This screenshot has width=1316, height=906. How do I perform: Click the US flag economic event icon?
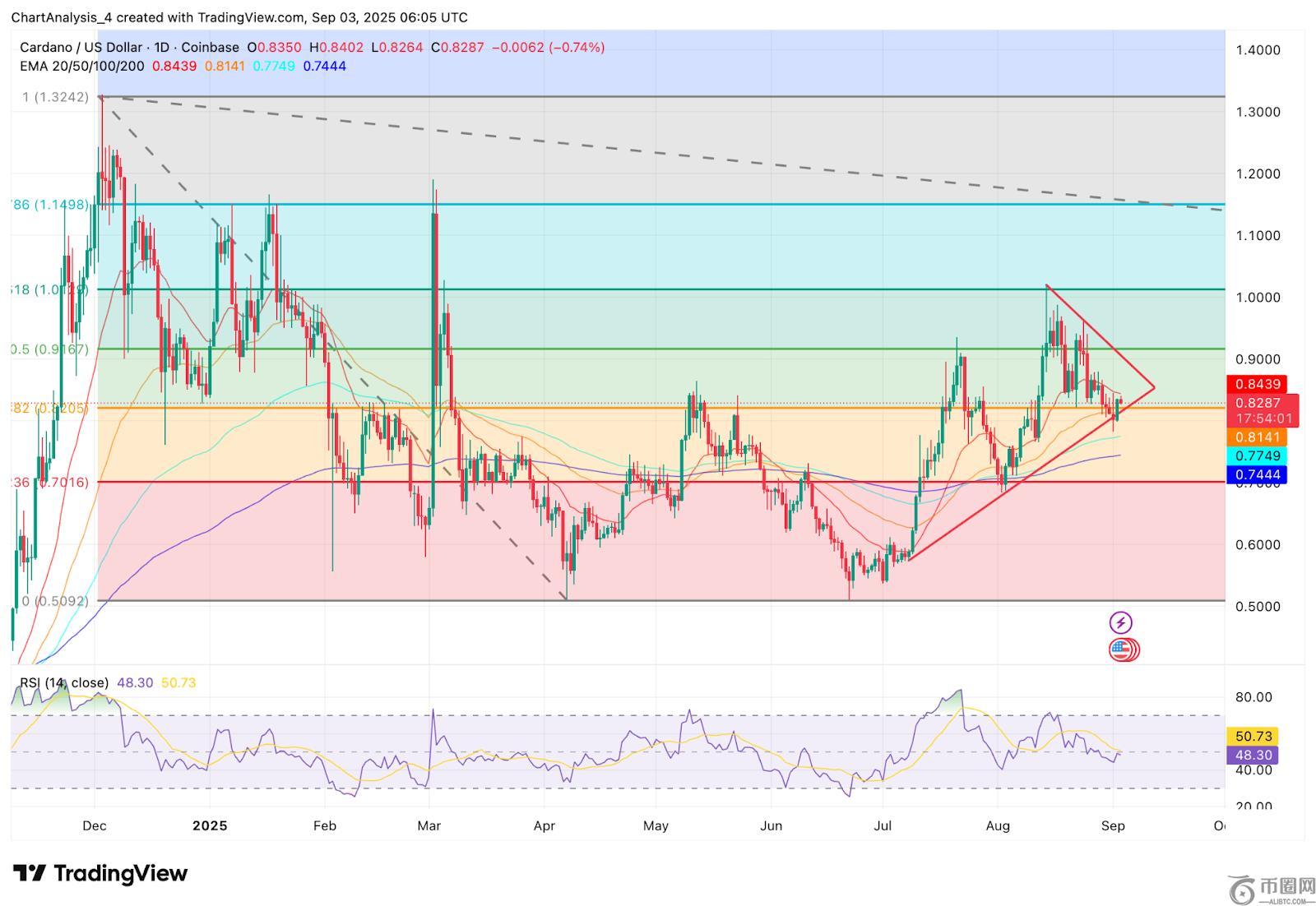pos(1123,650)
